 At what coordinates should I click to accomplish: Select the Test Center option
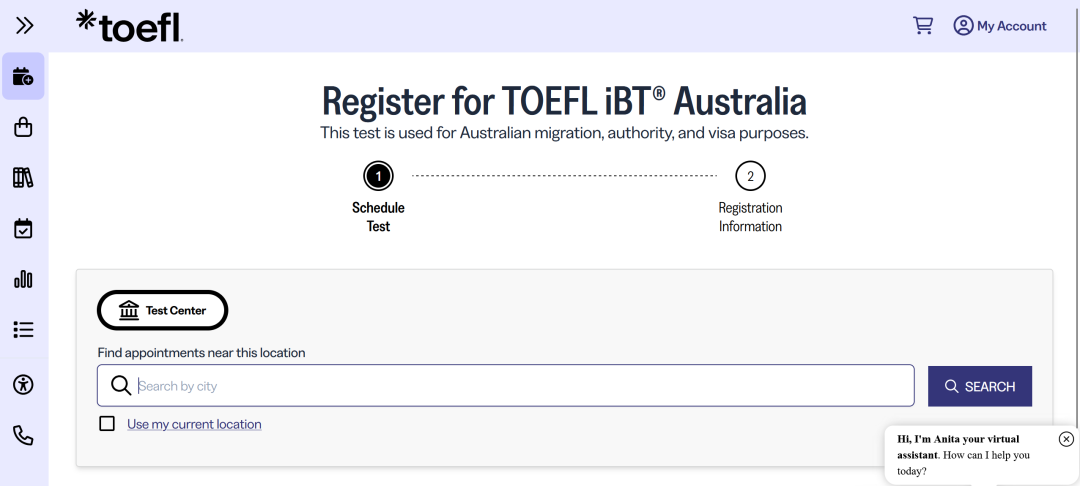tap(163, 311)
